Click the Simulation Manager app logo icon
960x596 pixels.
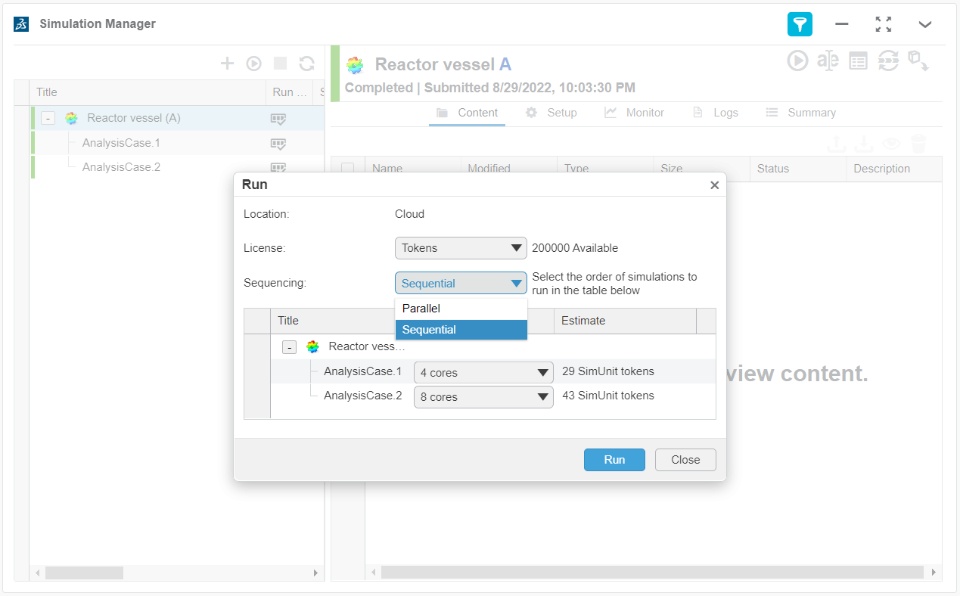21,24
